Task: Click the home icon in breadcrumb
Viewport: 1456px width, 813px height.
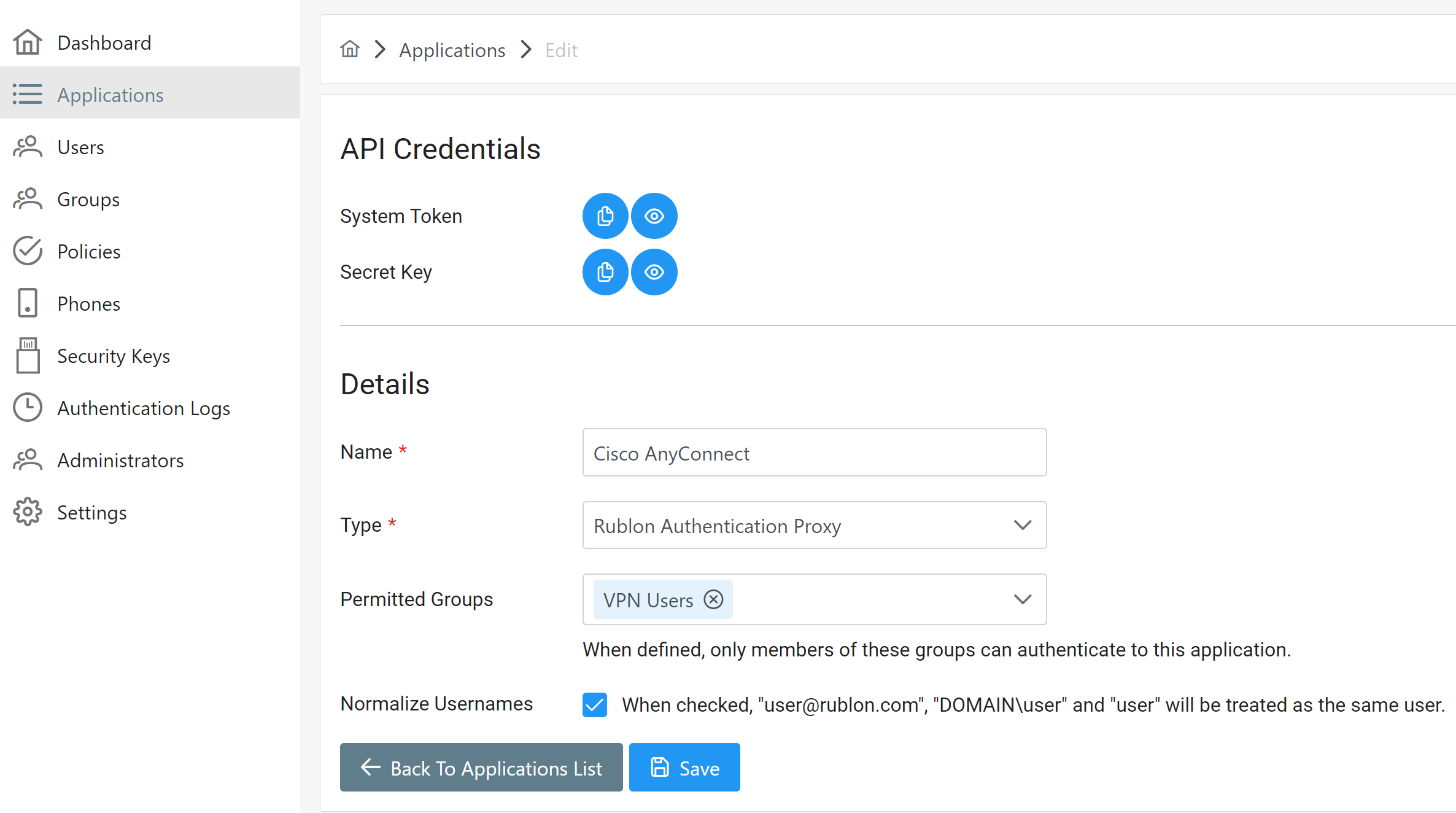Action: pos(350,49)
